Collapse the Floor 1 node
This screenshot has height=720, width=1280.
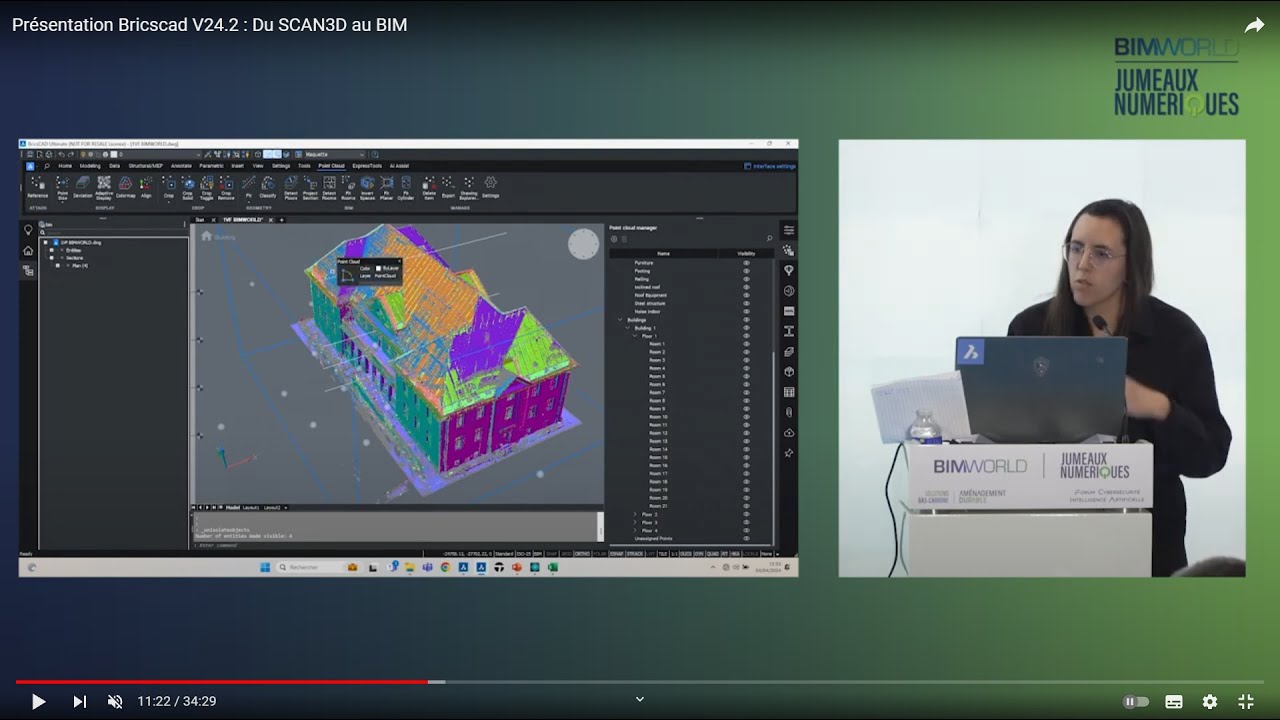point(635,336)
